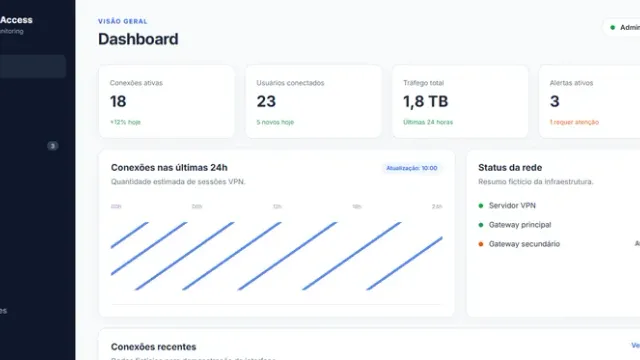Image resolution: width=640 pixels, height=360 pixels.
Task: Open the Alertas ativos card showing 3
Action: [x=589, y=102]
